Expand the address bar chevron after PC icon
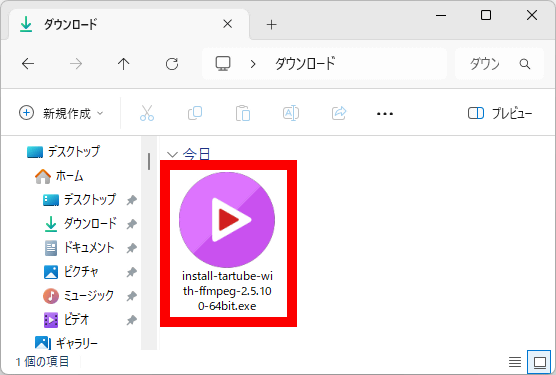 253,64
